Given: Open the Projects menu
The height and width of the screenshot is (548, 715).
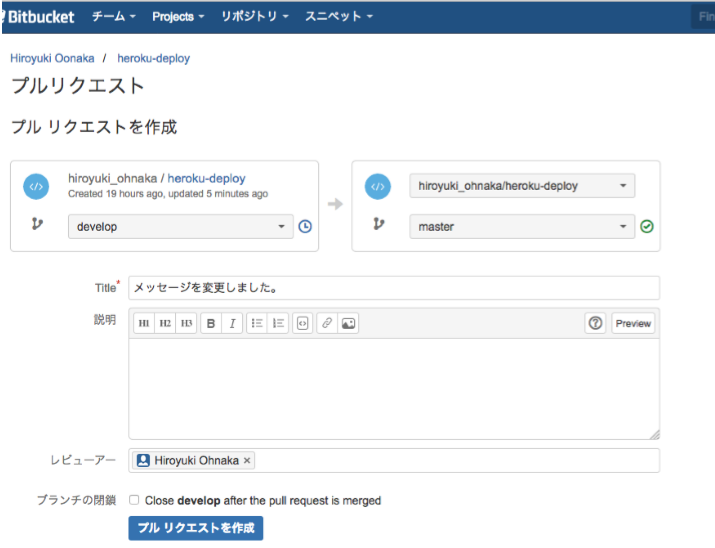Looking at the screenshot, I should (178, 16).
